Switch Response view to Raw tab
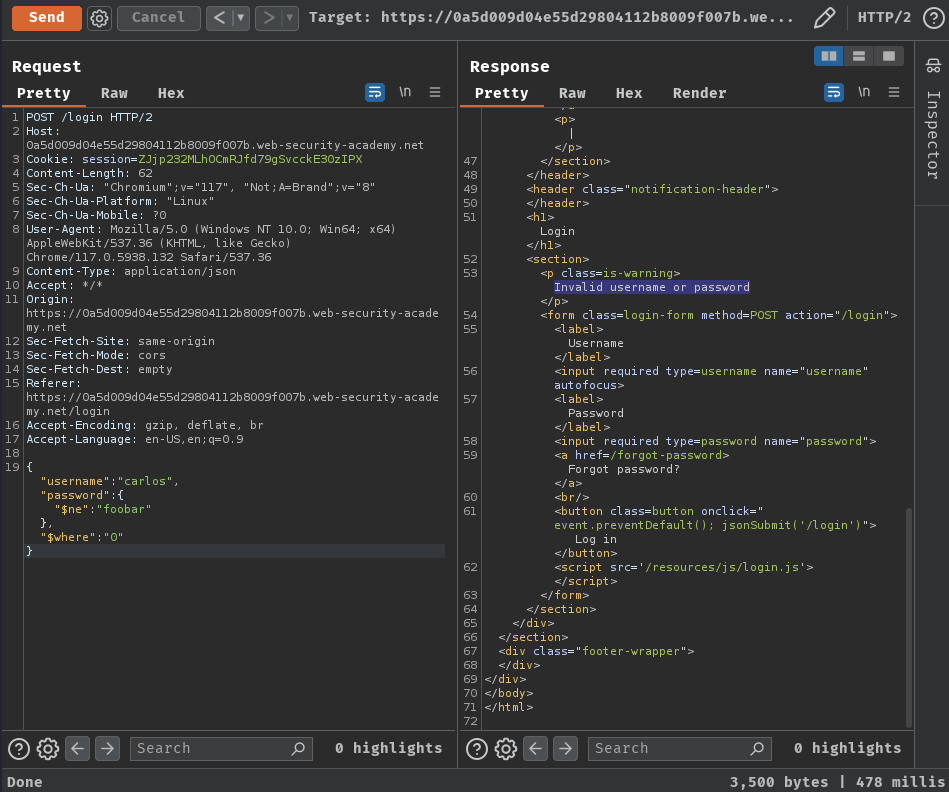949x792 pixels. (x=572, y=93)
